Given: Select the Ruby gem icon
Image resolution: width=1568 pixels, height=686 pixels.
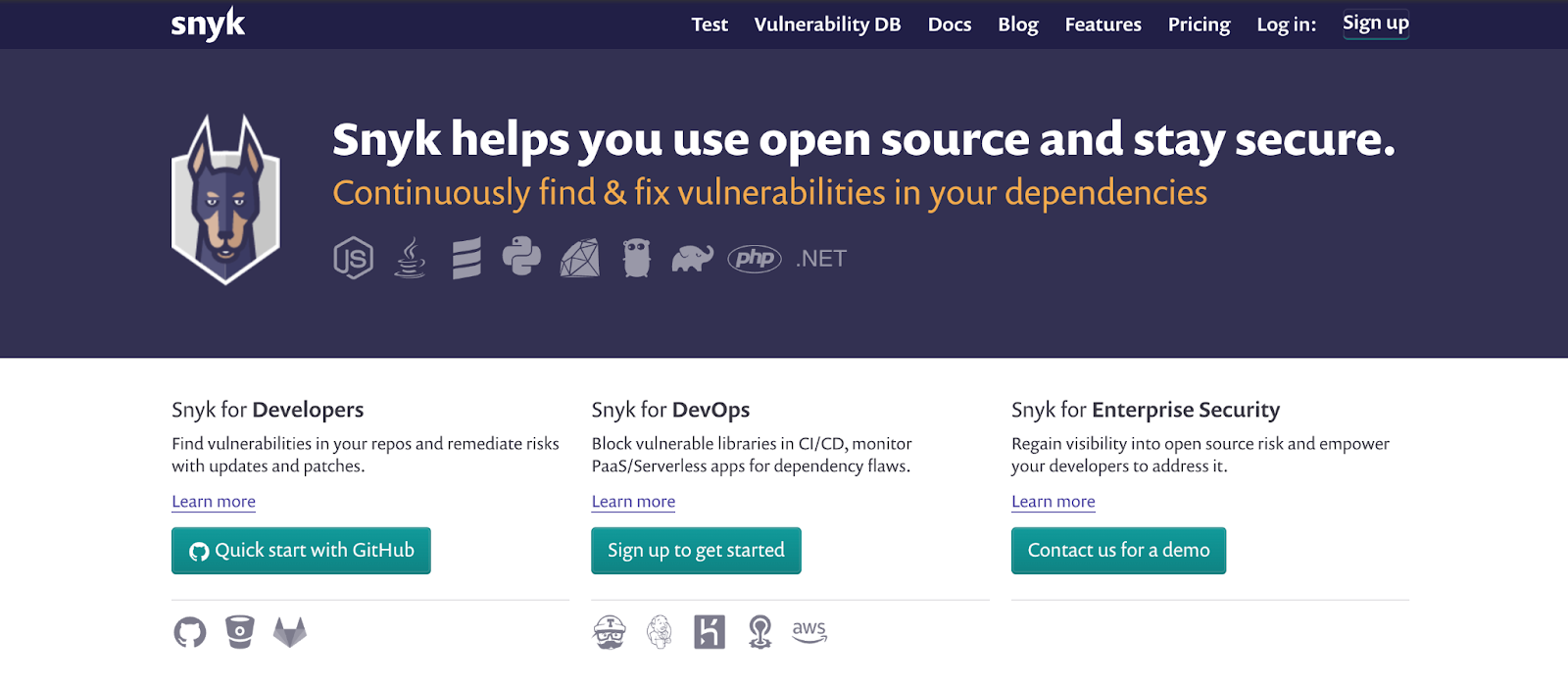Looking at the screenshot, I should coord(580,258).
